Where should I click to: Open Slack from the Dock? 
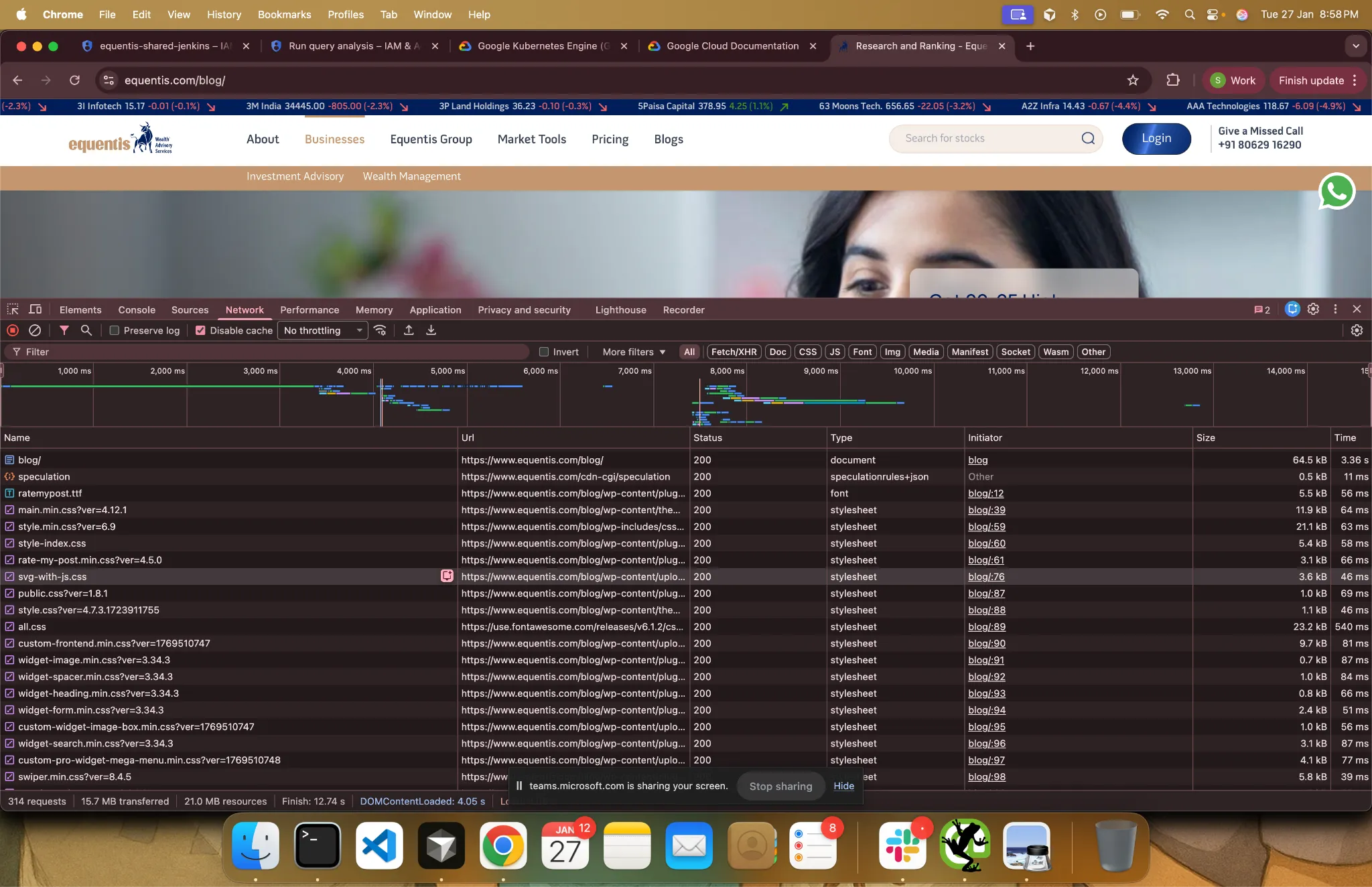pos(902,845)
